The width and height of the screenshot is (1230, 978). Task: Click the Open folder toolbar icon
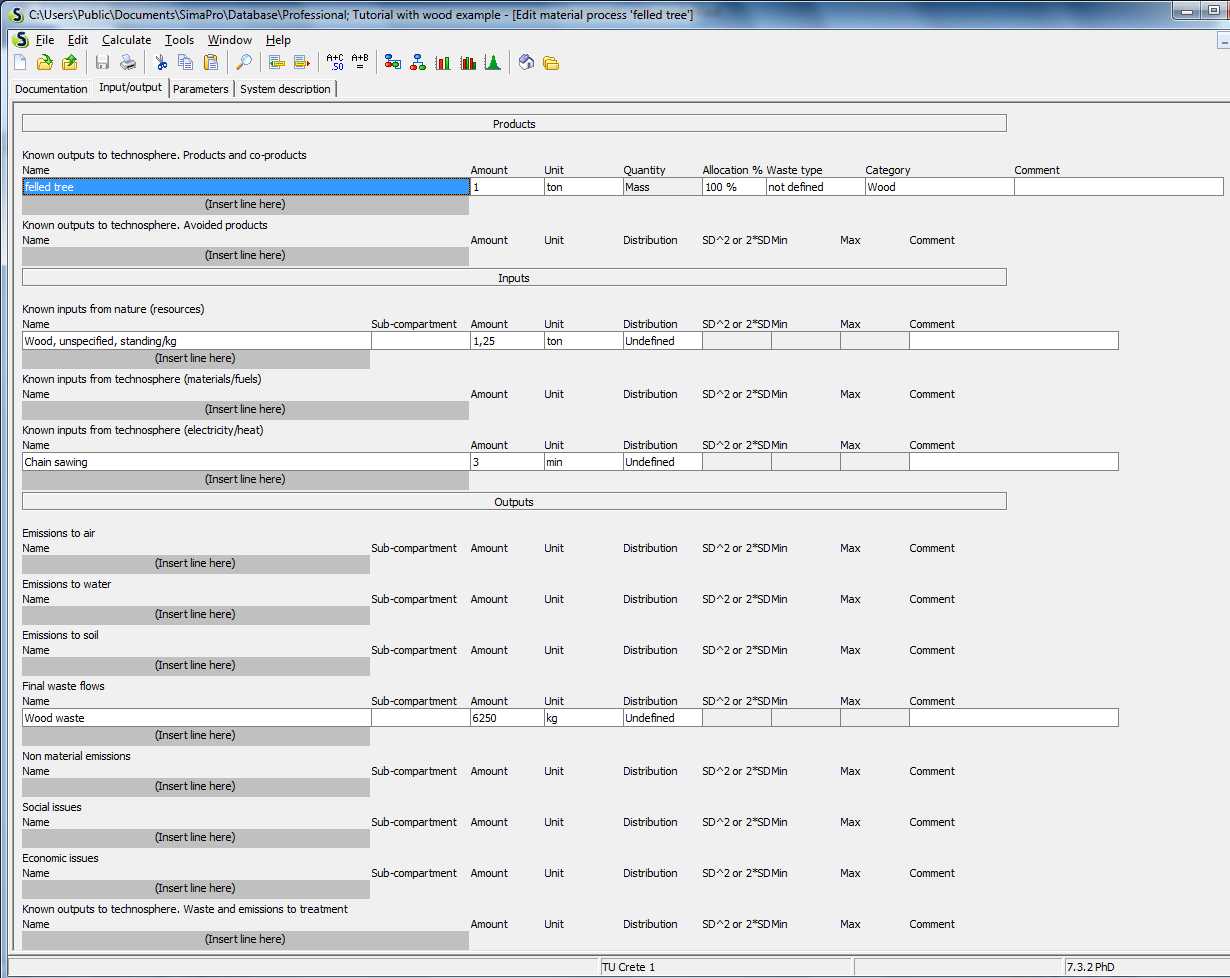point(44,63)
